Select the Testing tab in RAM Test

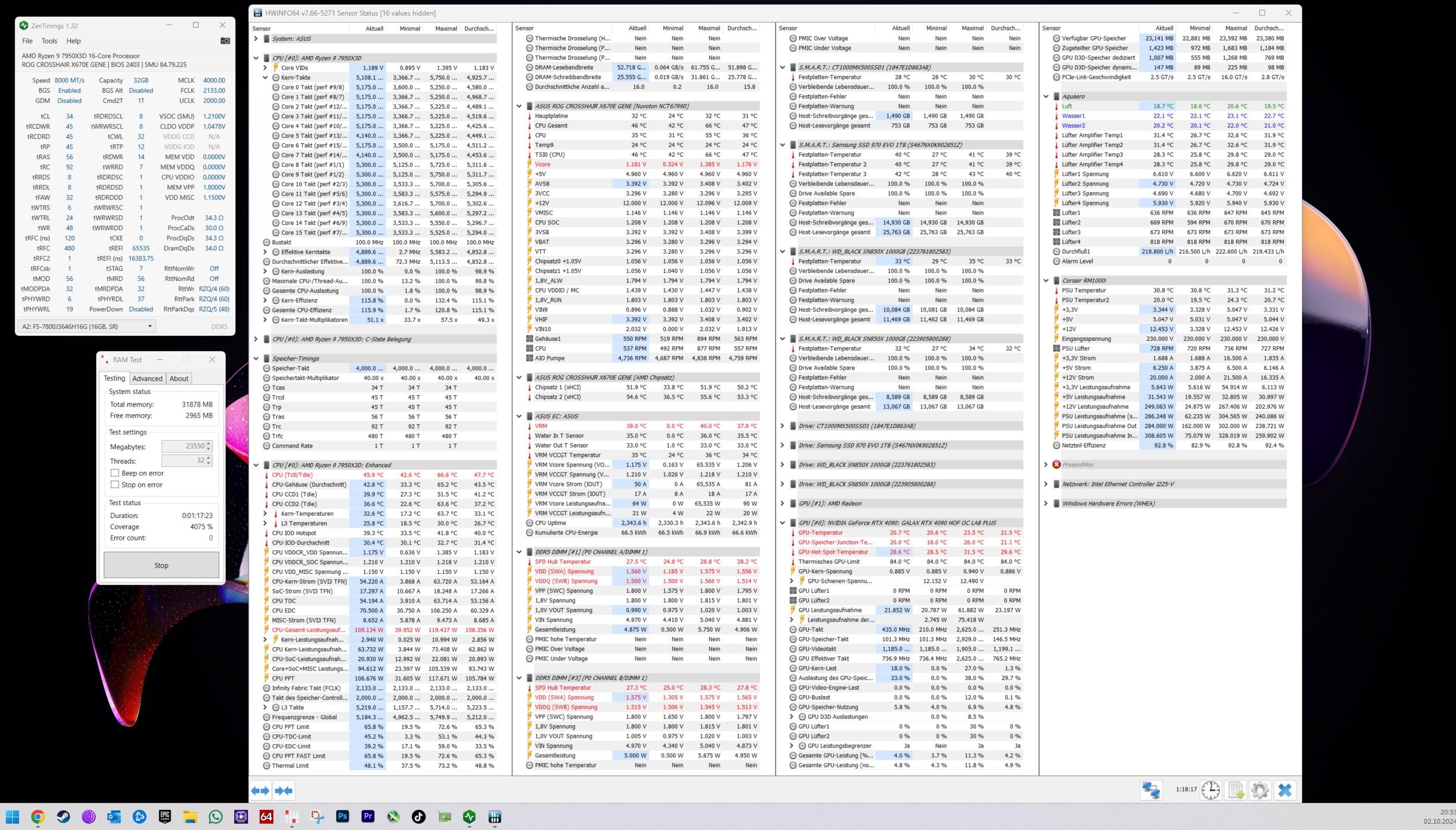point(114,378)
